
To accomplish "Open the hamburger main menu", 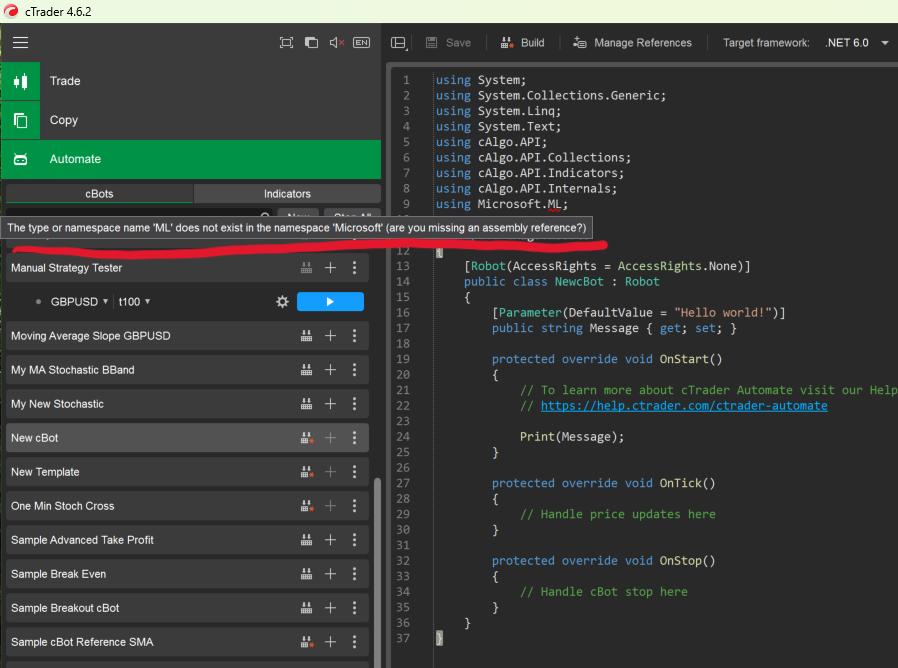I will (21, 42).
